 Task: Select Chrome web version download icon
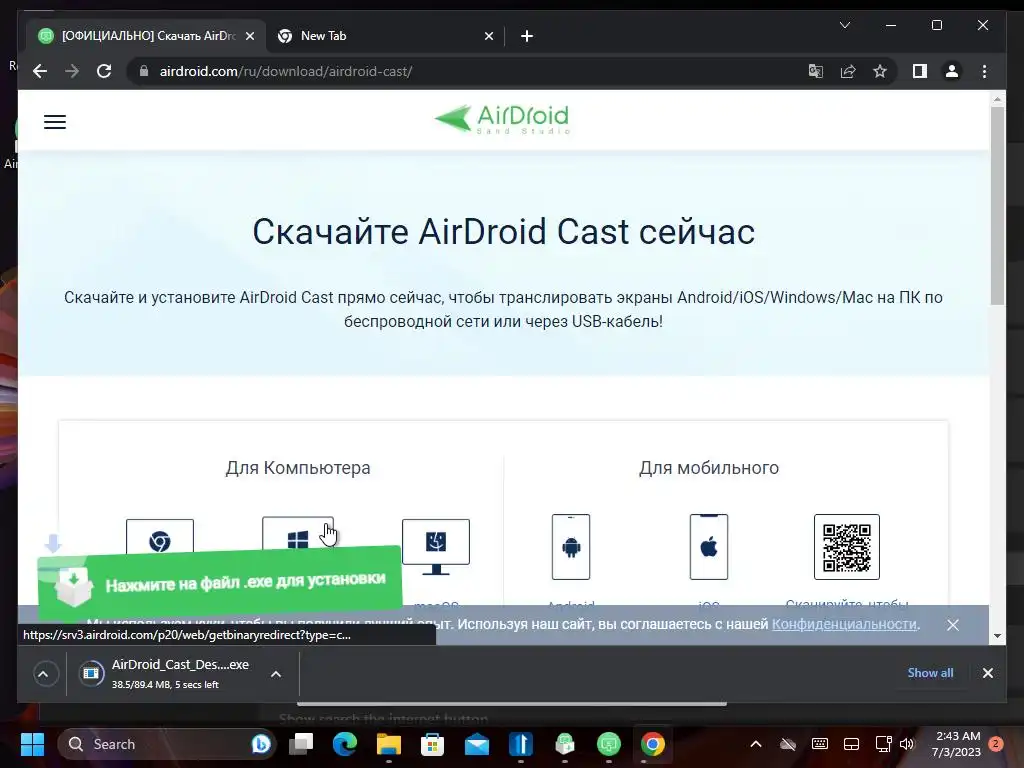tap(159, 539)
